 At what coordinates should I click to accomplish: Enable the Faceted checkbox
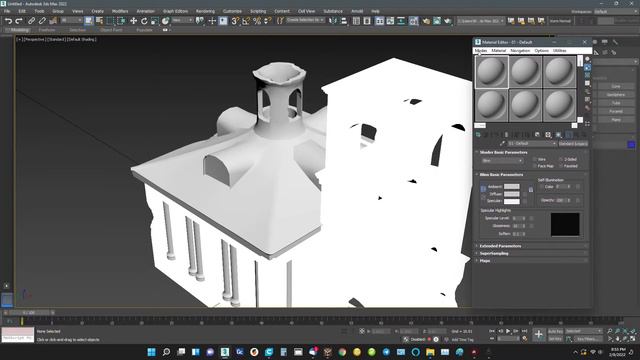tap(561, 166)
